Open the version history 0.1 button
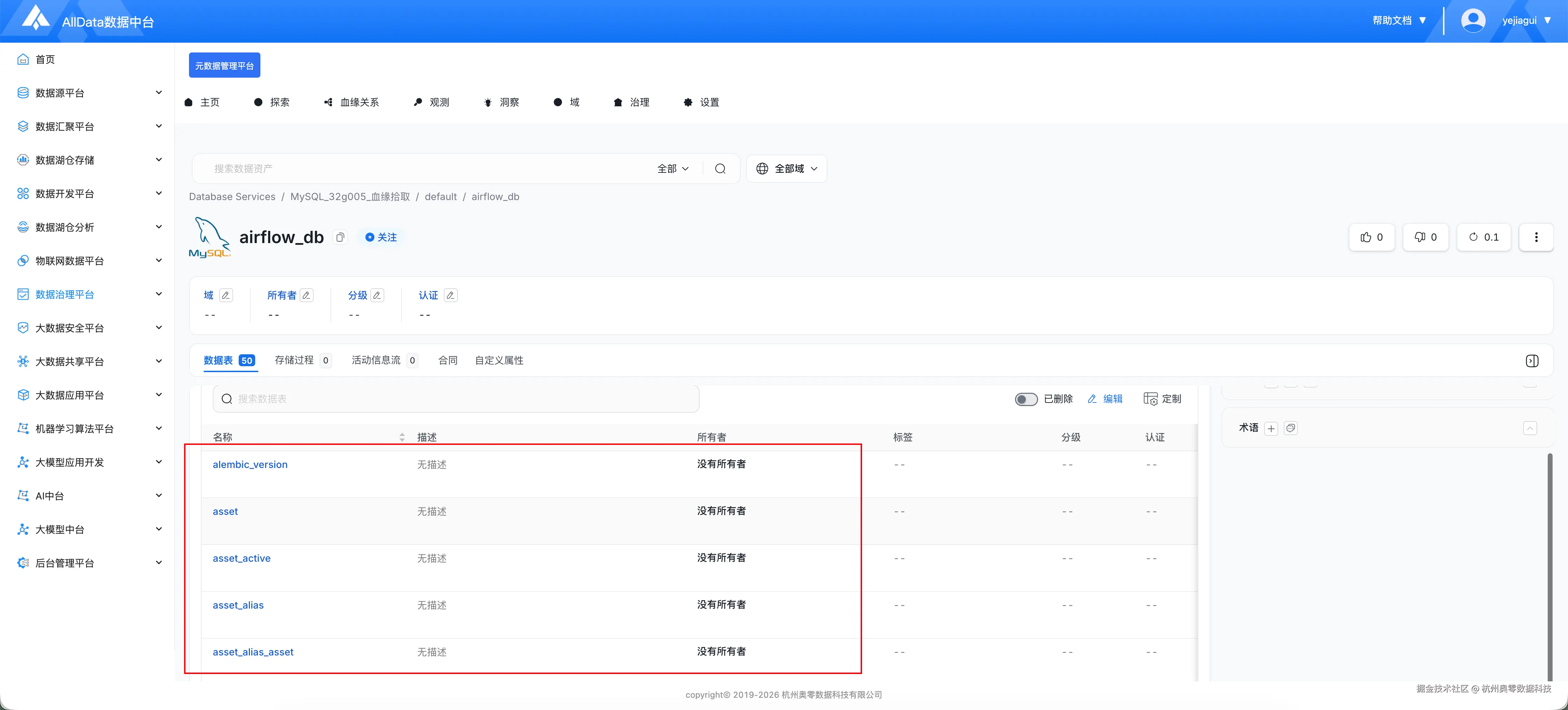The image size is (1568, 710). [1483, 237]
